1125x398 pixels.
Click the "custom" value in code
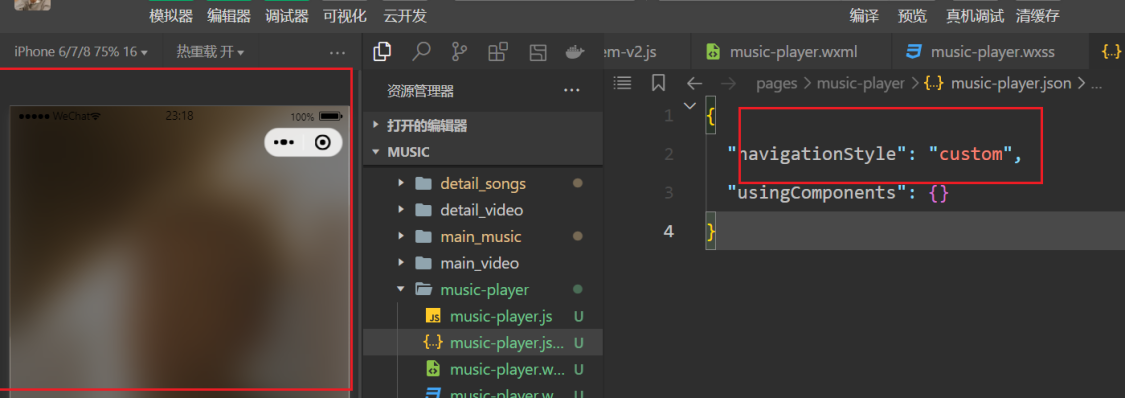(x=970, y=153)
